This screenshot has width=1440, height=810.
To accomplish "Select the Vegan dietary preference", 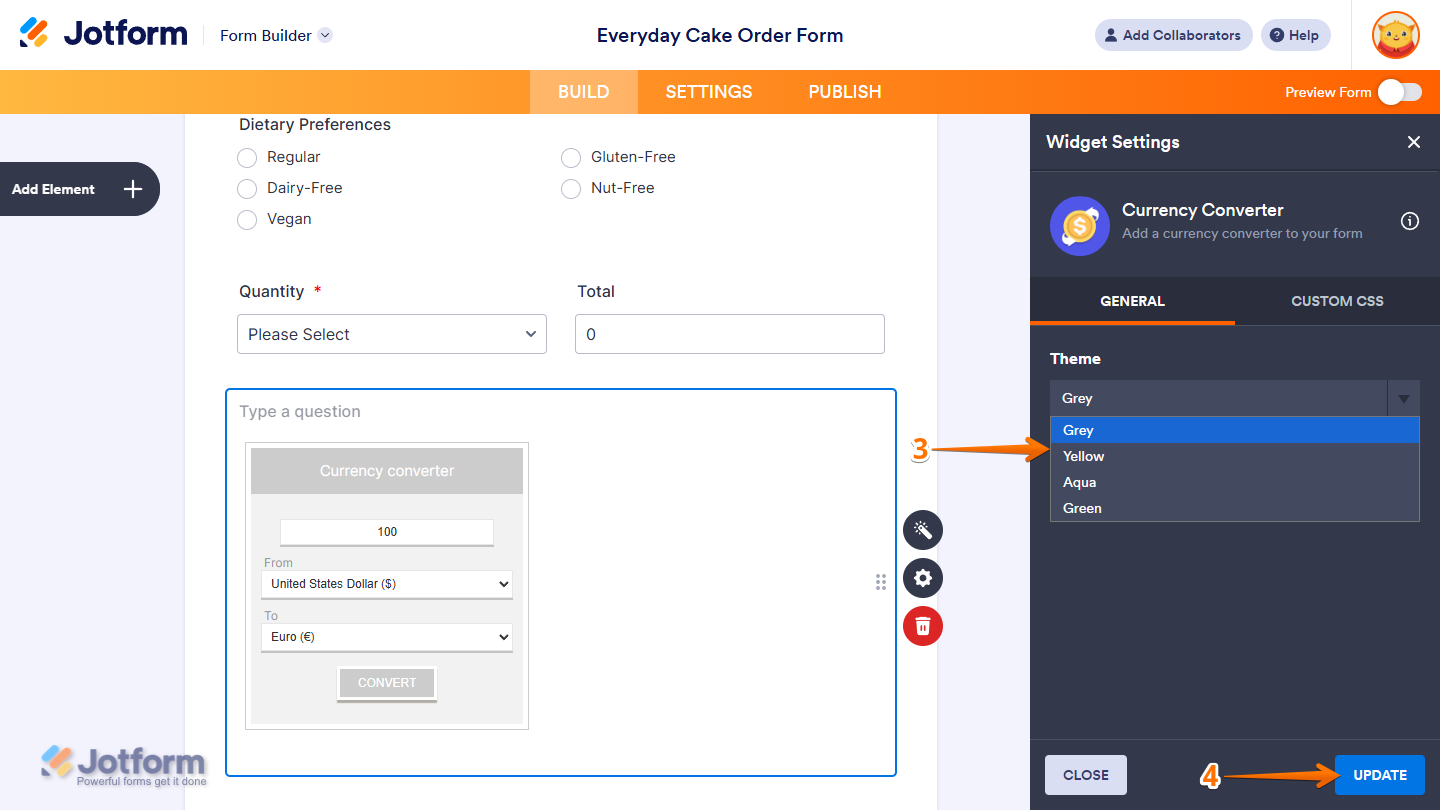I will coord(247,219).
